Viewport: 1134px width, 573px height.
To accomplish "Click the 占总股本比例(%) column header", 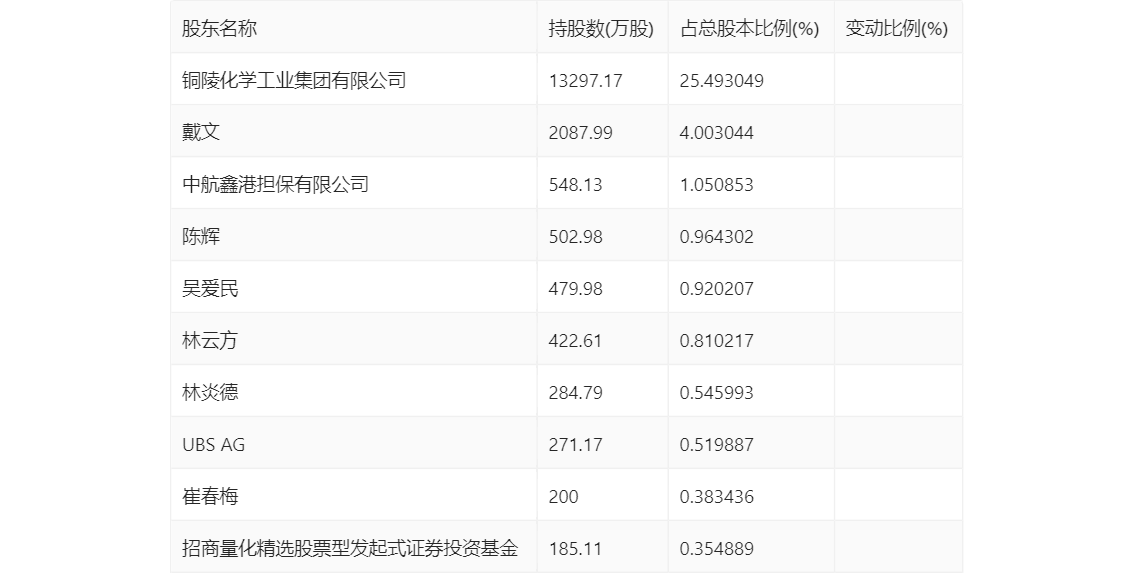I will [749, 28].
